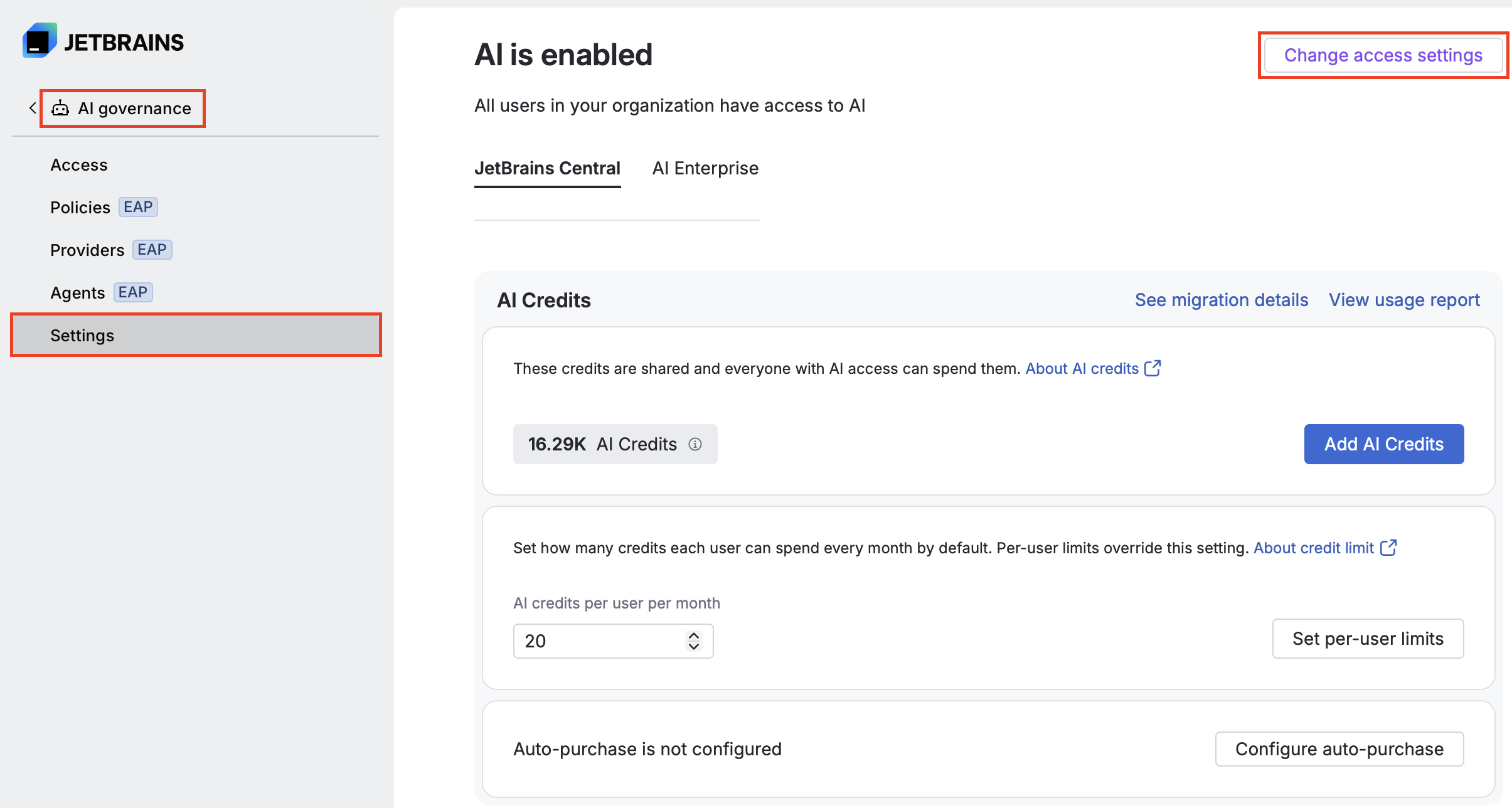Click the external link icon after About AI credits
1512x808 pixels.
pyautogui.click(x=1153, y=368)
